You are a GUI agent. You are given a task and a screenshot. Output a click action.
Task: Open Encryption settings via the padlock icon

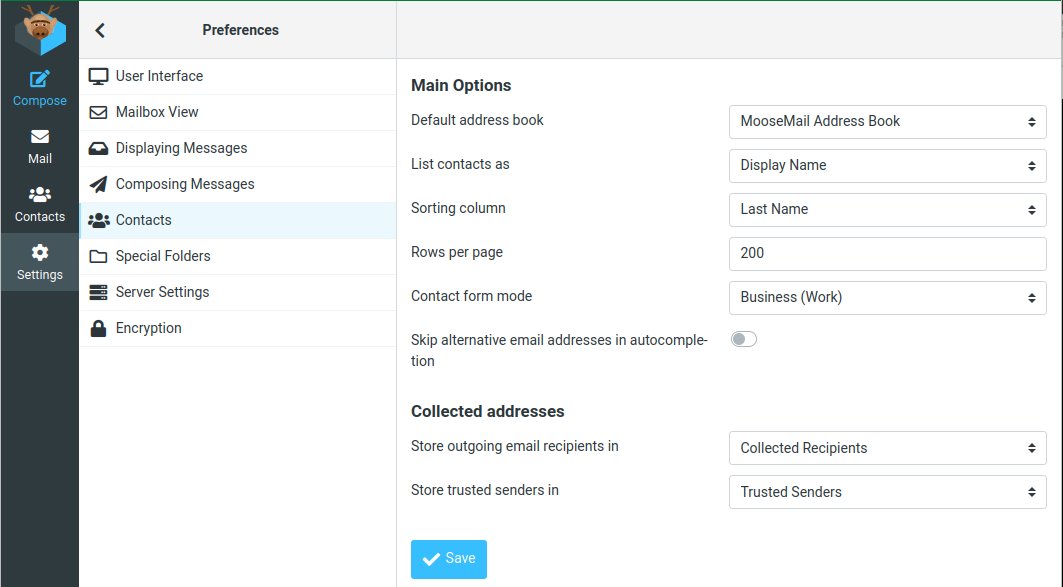[x=97, y=328]
